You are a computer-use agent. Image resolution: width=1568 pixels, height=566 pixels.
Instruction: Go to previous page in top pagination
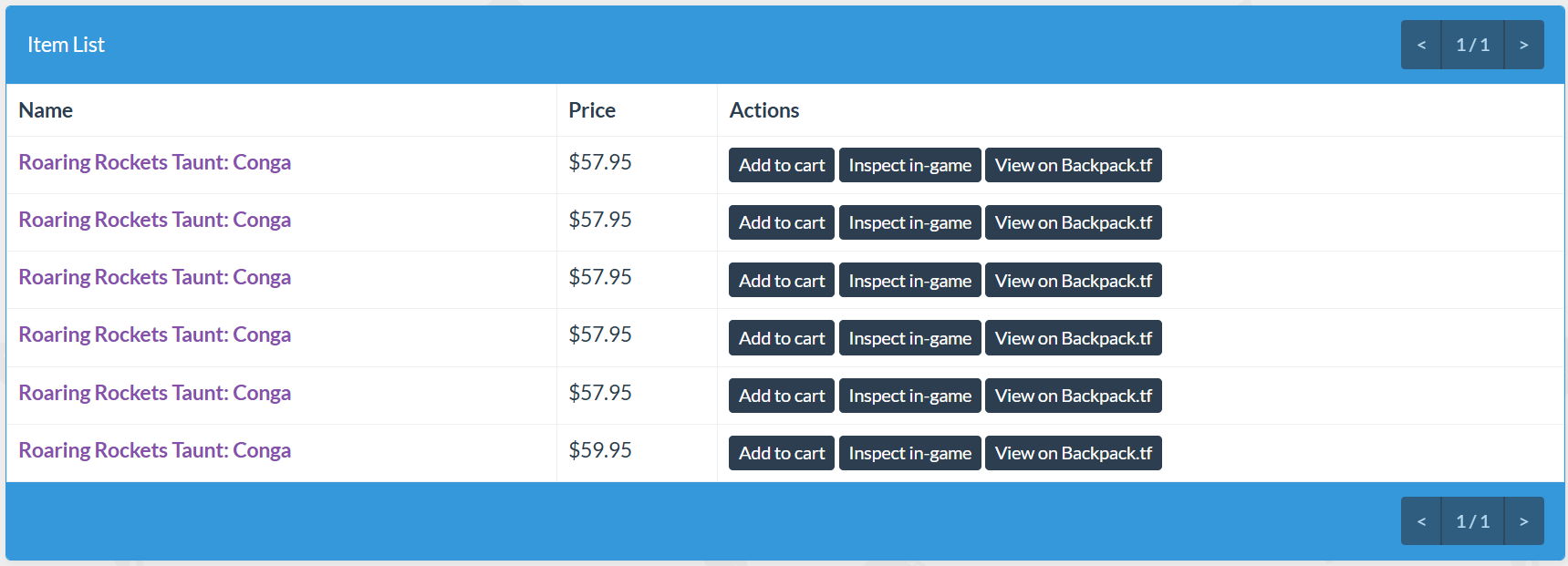(1421, 45)
